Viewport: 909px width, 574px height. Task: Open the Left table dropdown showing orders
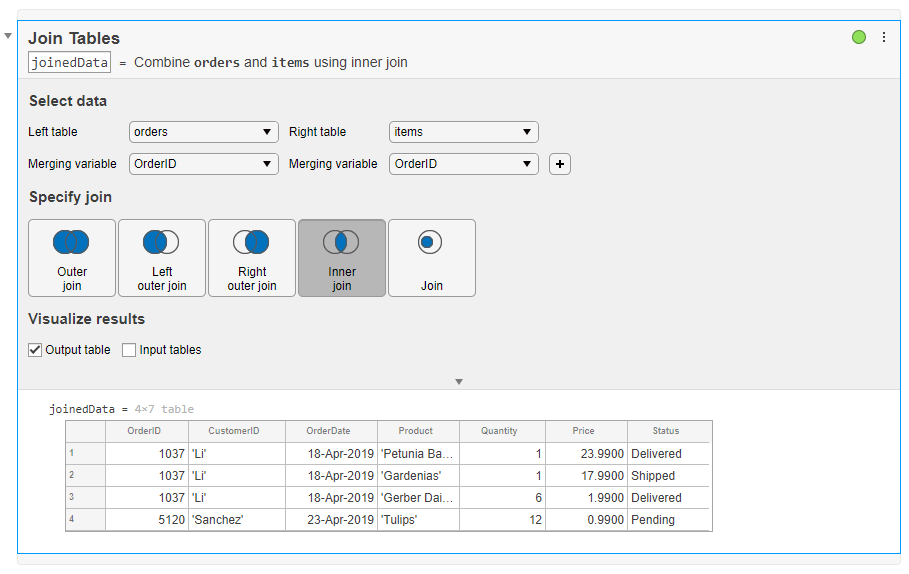click(x=203, y=132)
